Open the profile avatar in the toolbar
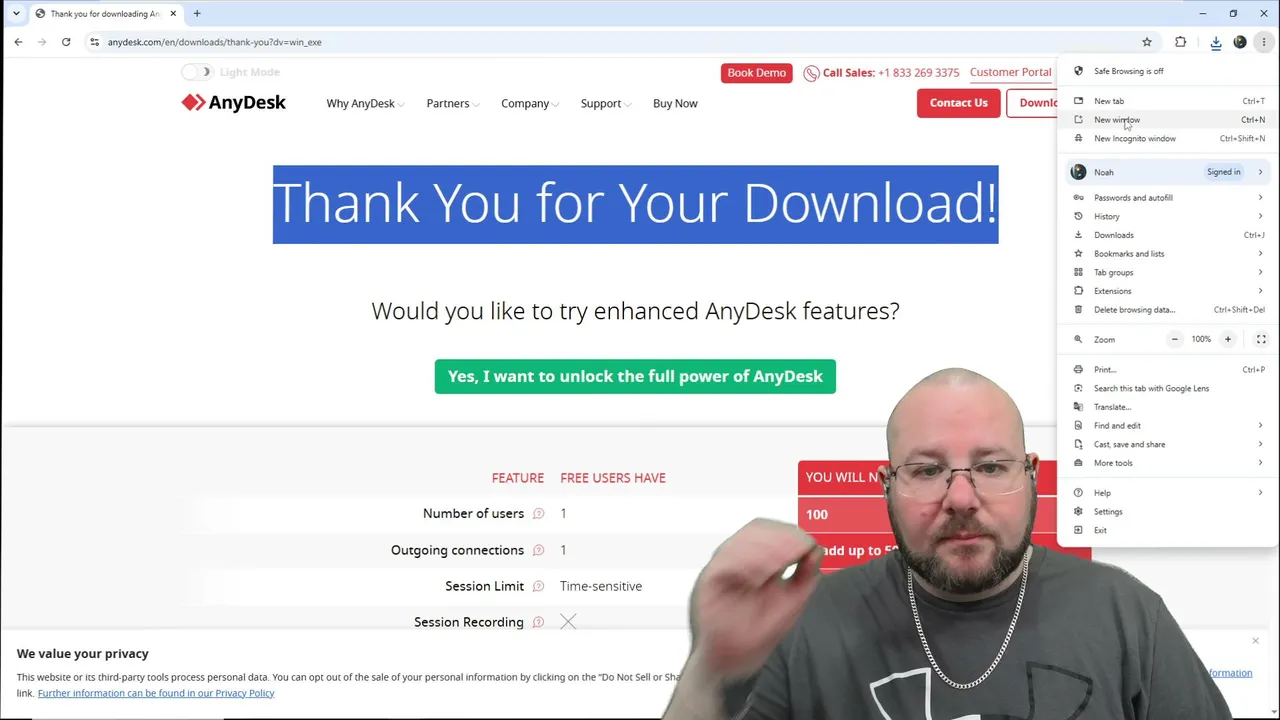Viewport: 1280px width, 720px height. pos(1240,42)
